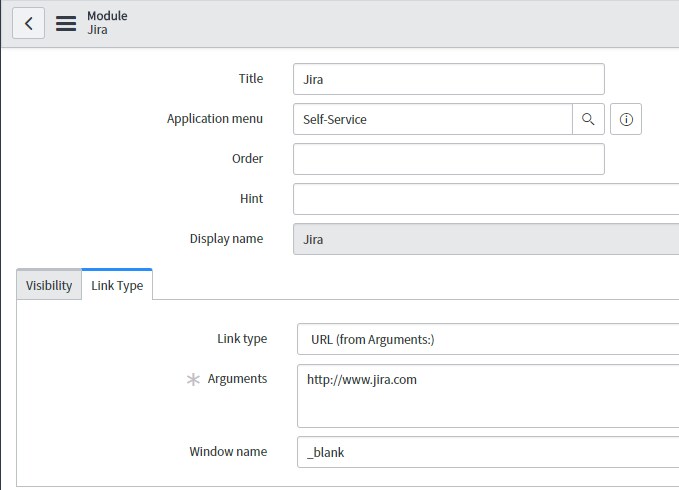
Task: Click the Application menu label
Action: tap(215, 119)
